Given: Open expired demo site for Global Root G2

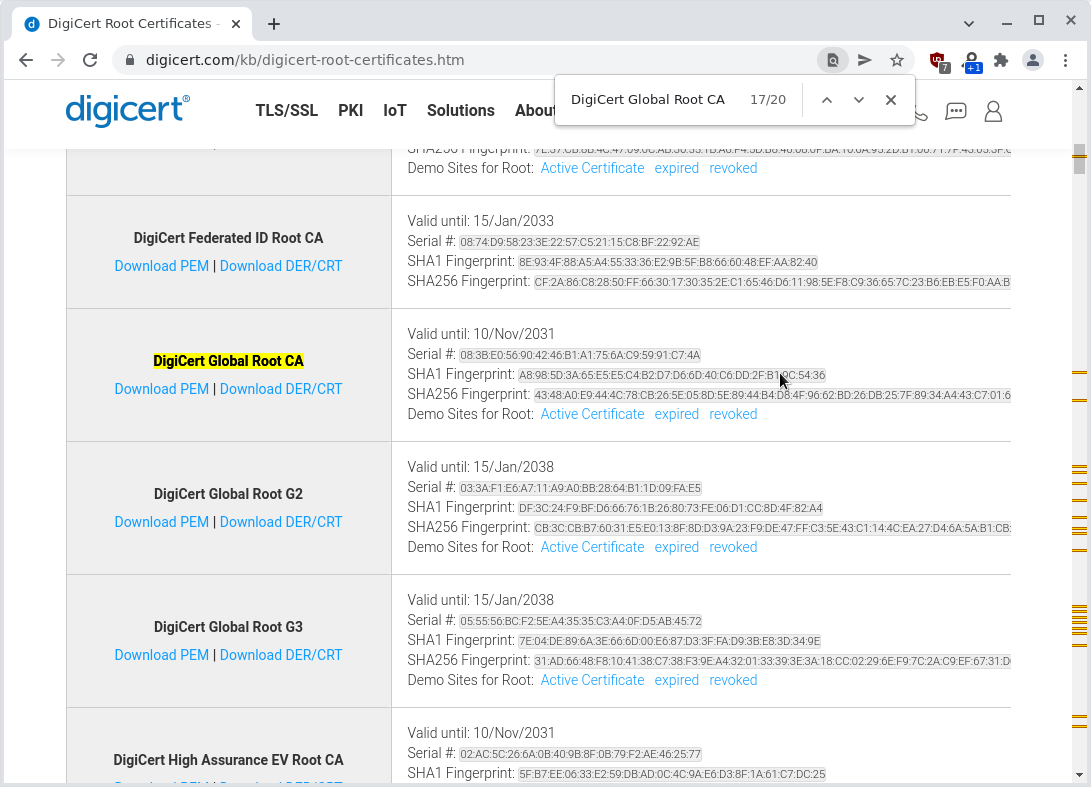Looking at the screenshot, I should (676, 547).
